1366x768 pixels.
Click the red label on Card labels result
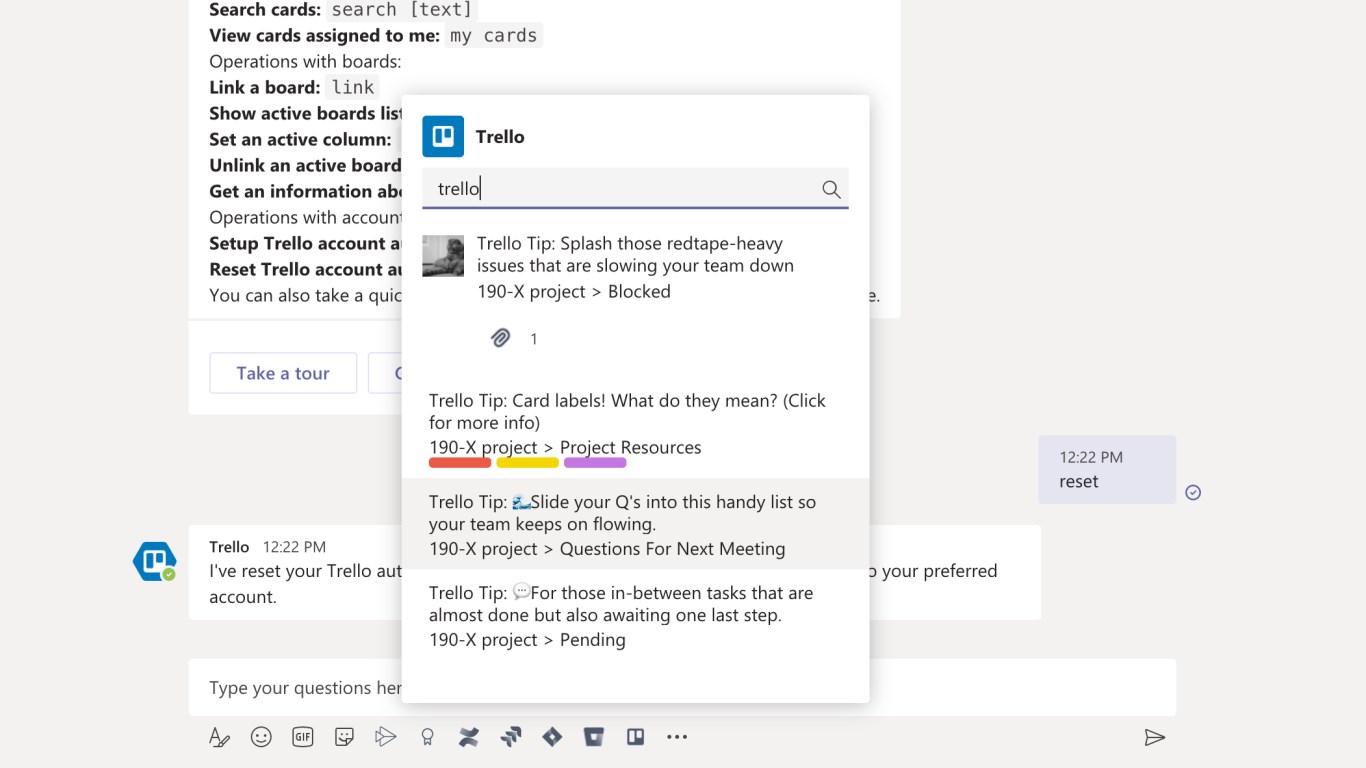click(460, 463)
